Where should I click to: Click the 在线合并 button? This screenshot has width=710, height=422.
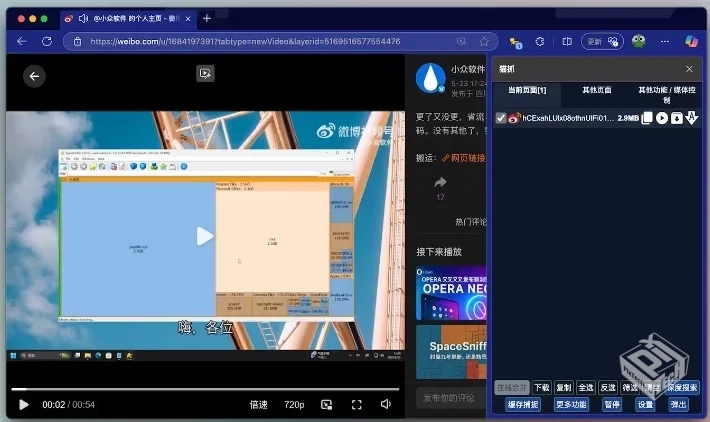pos(512,388)
